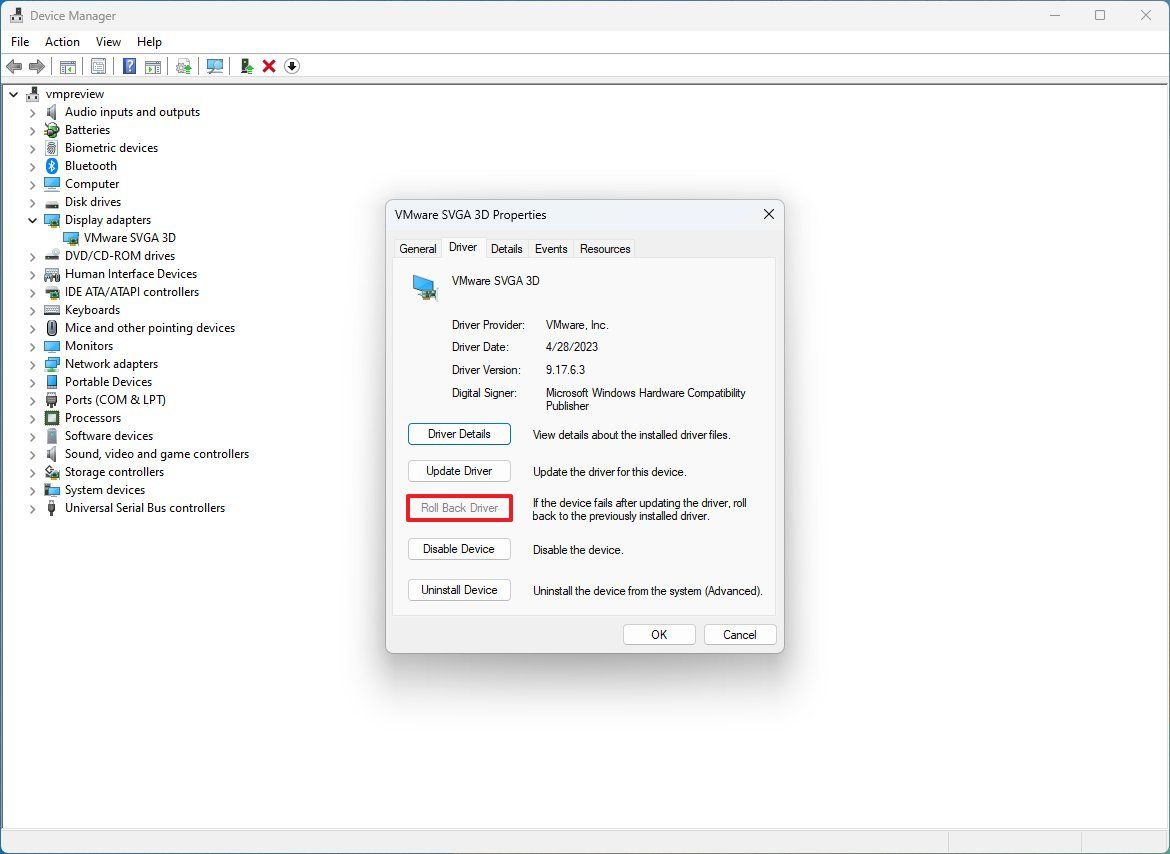Click the Back navigation arrow
1170x854 pixels.
tap(14, 66)
